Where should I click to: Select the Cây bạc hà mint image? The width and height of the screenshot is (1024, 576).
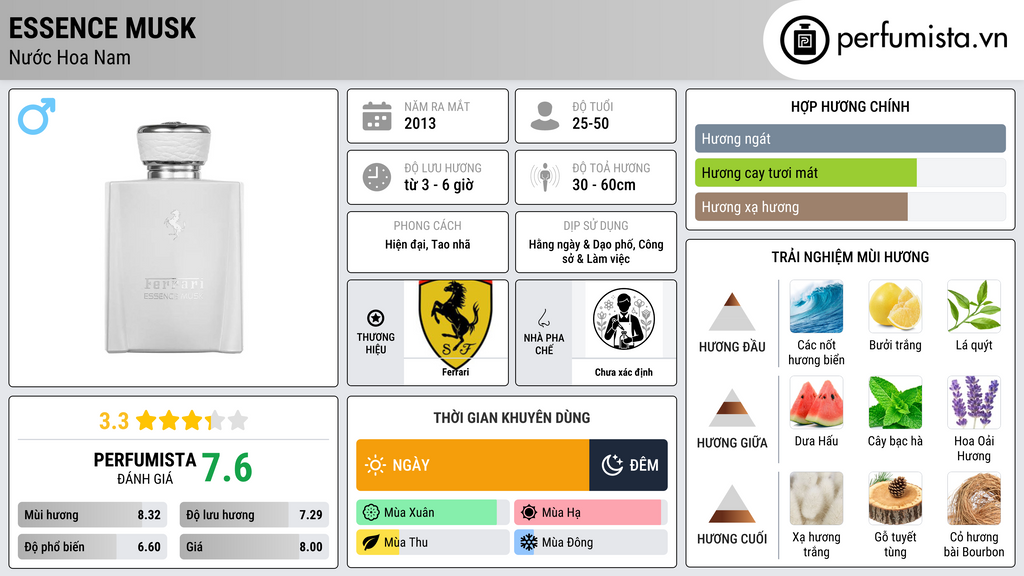[x=895, y=402]
